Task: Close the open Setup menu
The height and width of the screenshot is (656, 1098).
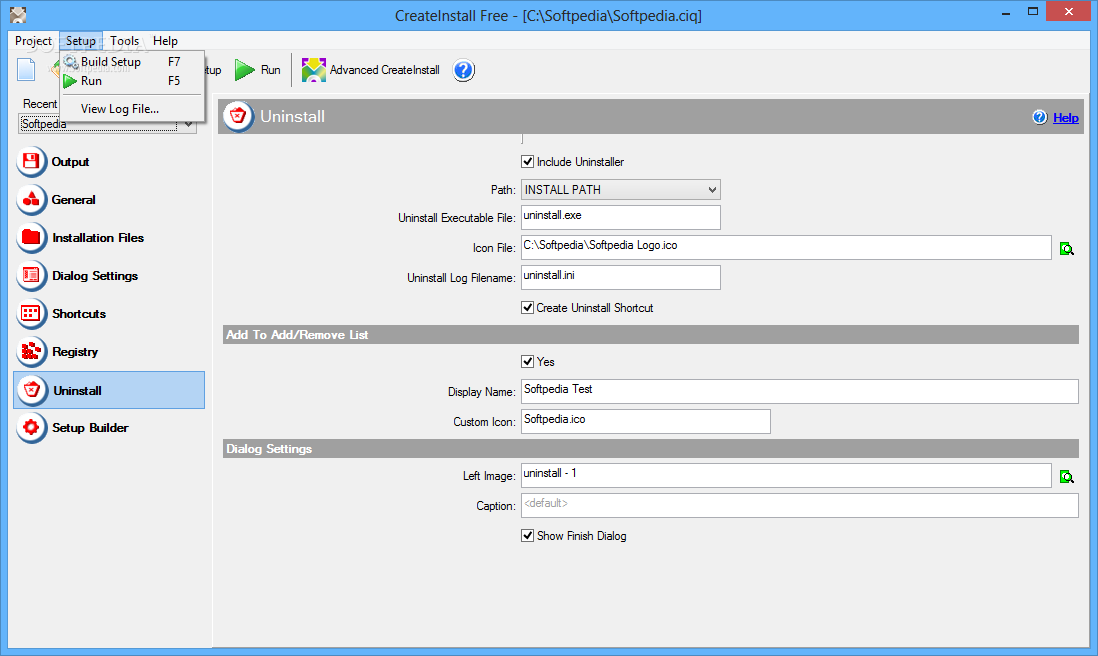Action: pos(81,41)
